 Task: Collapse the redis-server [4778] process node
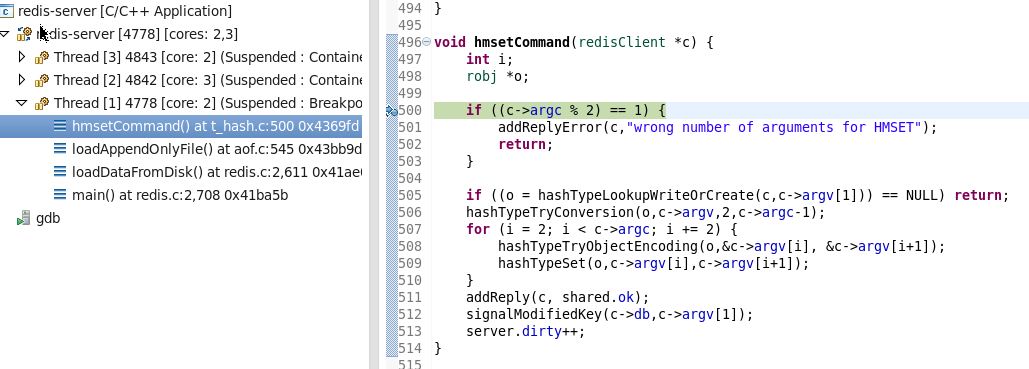tap(5, 34)
